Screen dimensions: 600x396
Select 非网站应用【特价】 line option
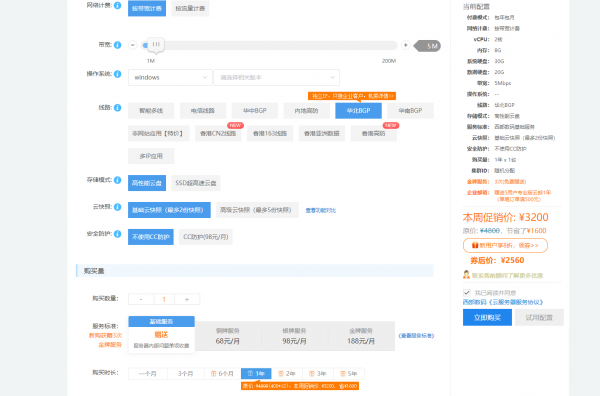coord(159,134)
